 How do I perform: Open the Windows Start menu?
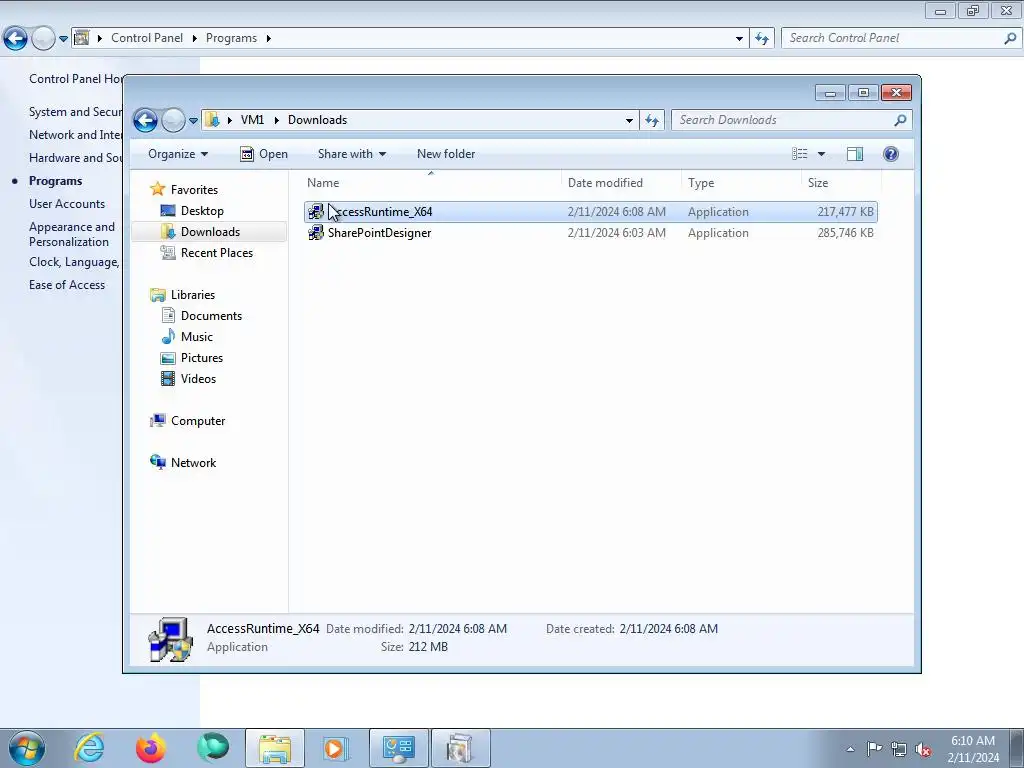[x=27, y=748]
